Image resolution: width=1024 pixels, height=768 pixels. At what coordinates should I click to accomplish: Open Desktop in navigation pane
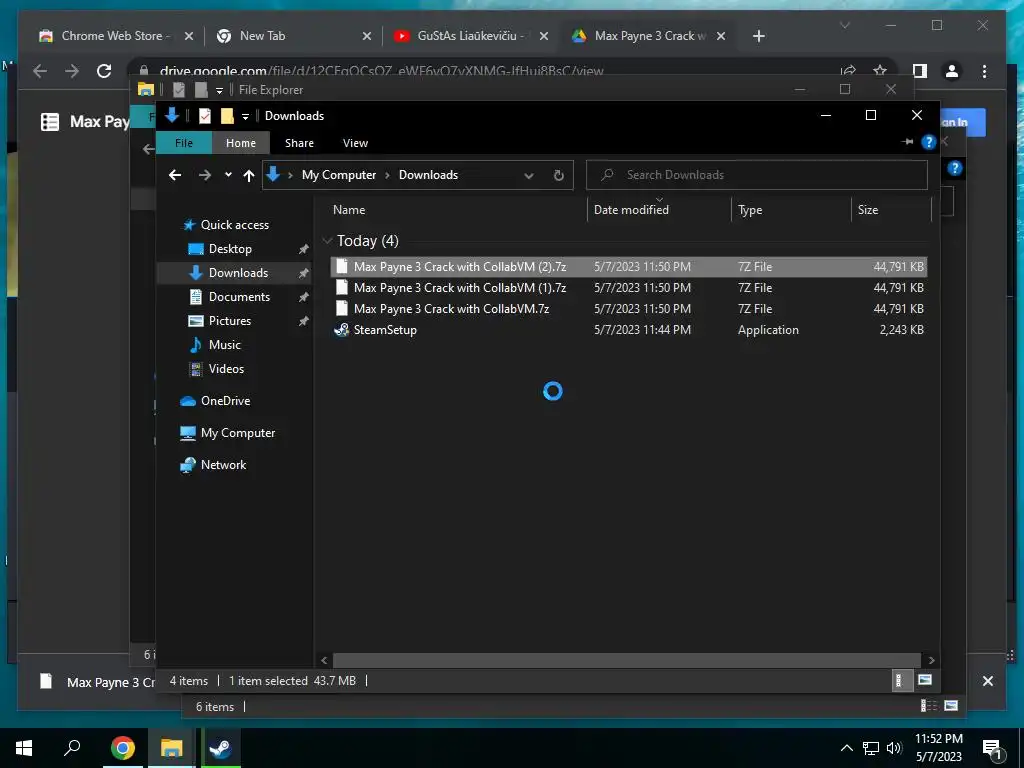click(x=230, y=249)
